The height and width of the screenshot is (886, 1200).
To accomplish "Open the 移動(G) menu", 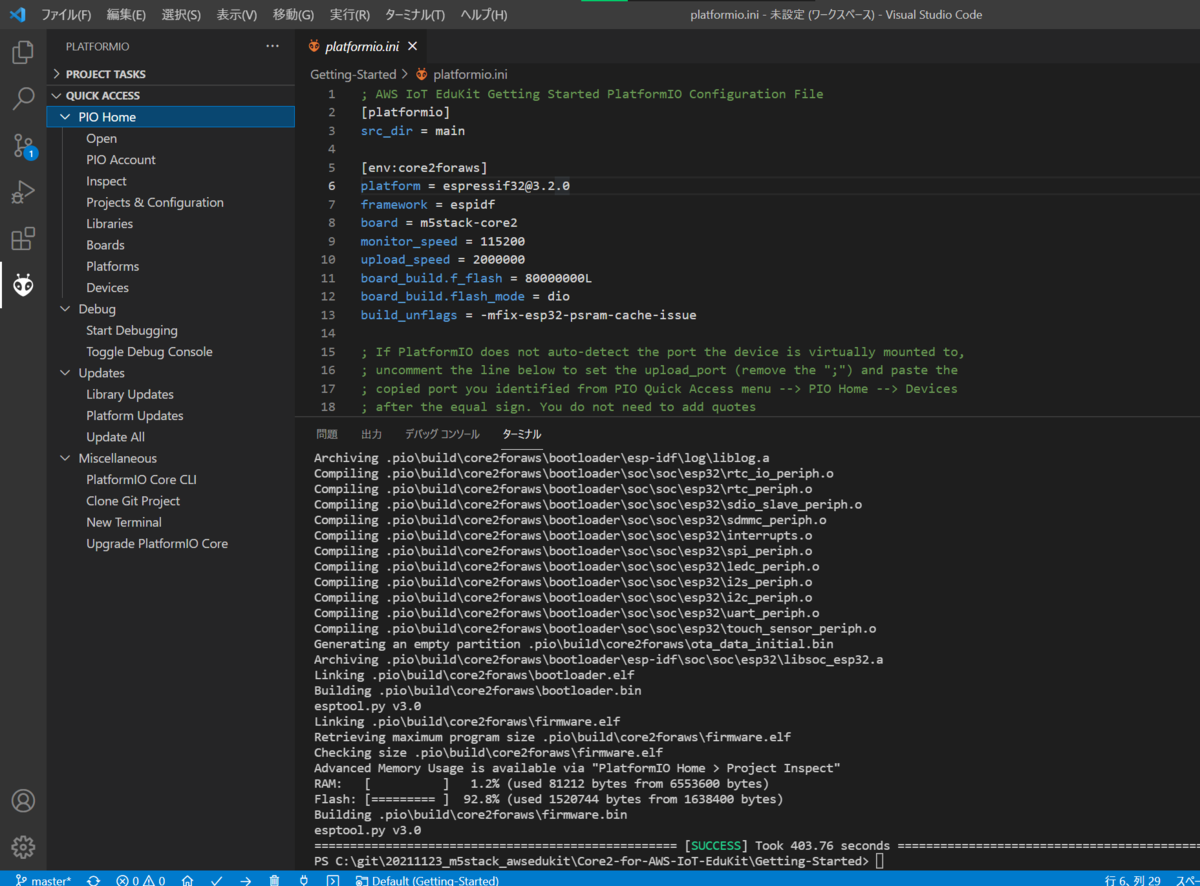I will [293, 15].
